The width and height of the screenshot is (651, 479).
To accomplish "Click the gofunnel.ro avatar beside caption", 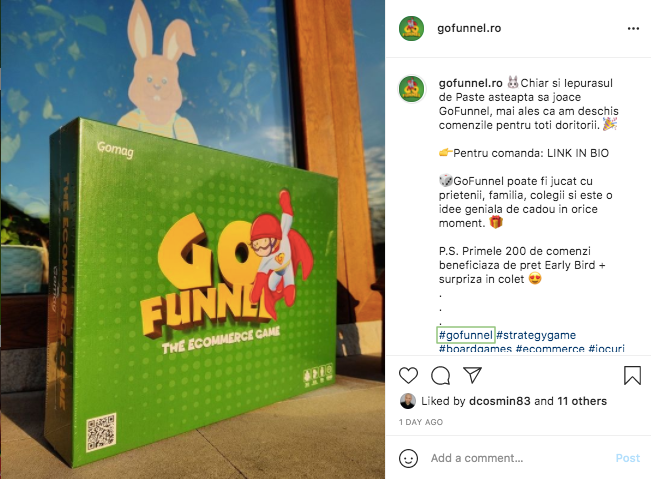I will point(411,89).
